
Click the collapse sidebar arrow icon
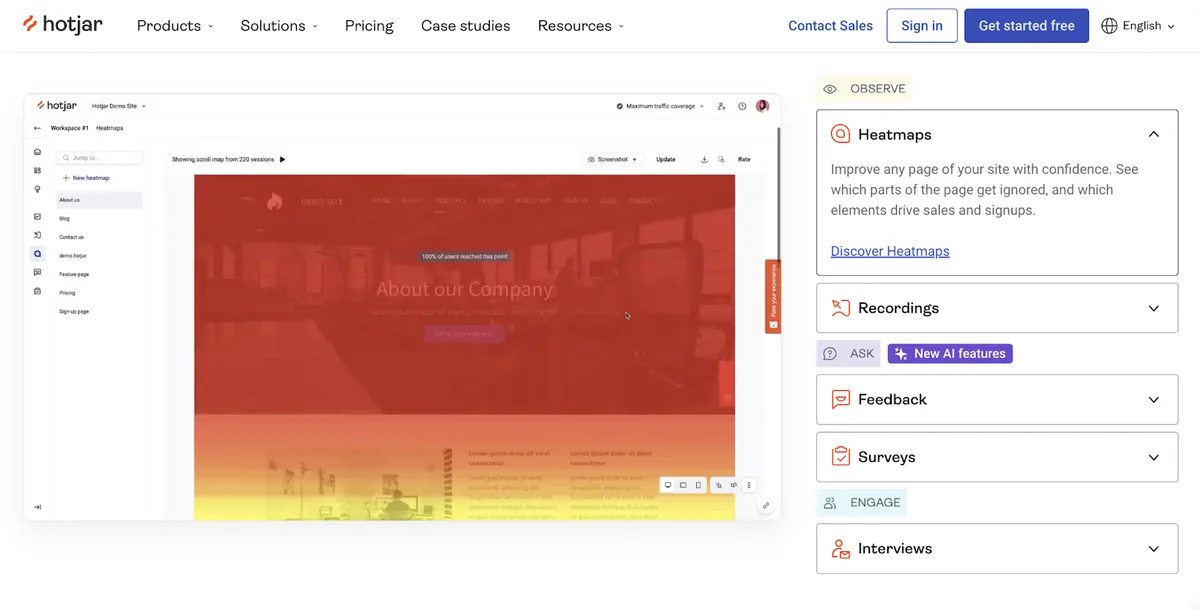pyautogui.click(x=38, y=507)
